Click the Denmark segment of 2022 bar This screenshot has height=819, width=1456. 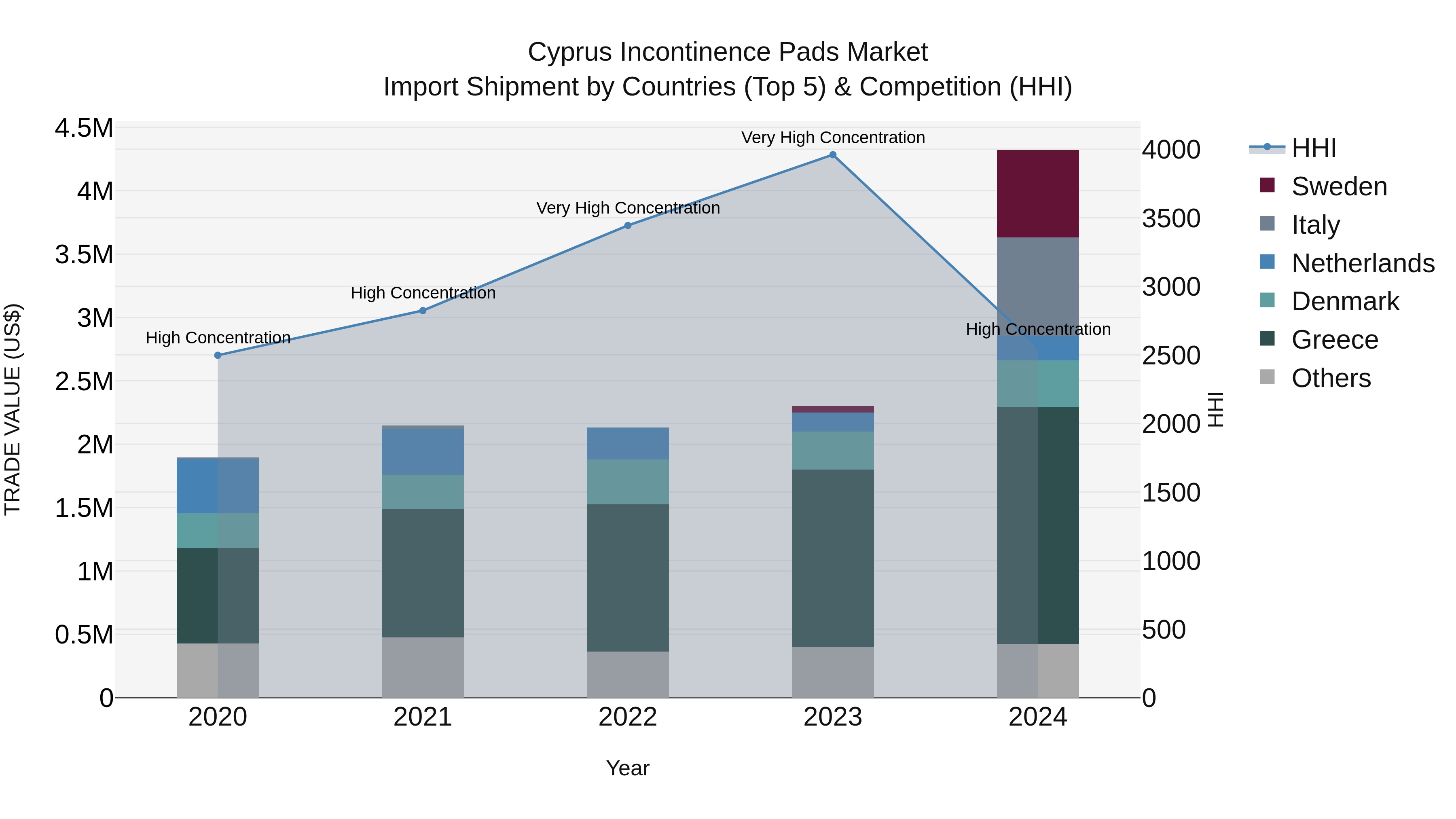click(627, 482)
